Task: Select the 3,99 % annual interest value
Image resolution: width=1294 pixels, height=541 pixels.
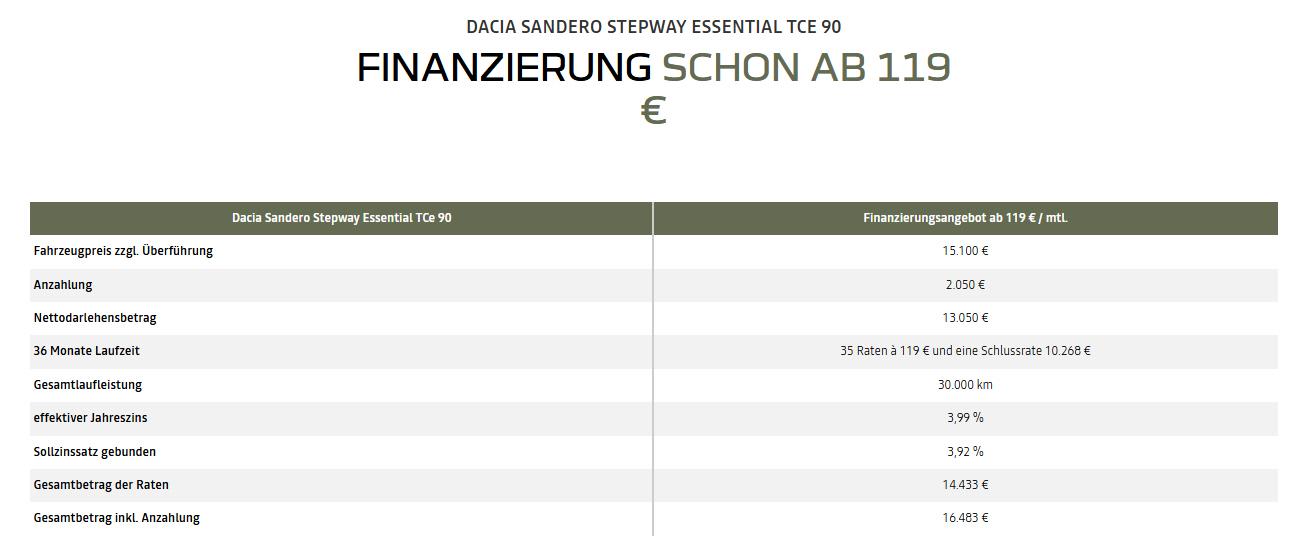Action: coord(965,417)
